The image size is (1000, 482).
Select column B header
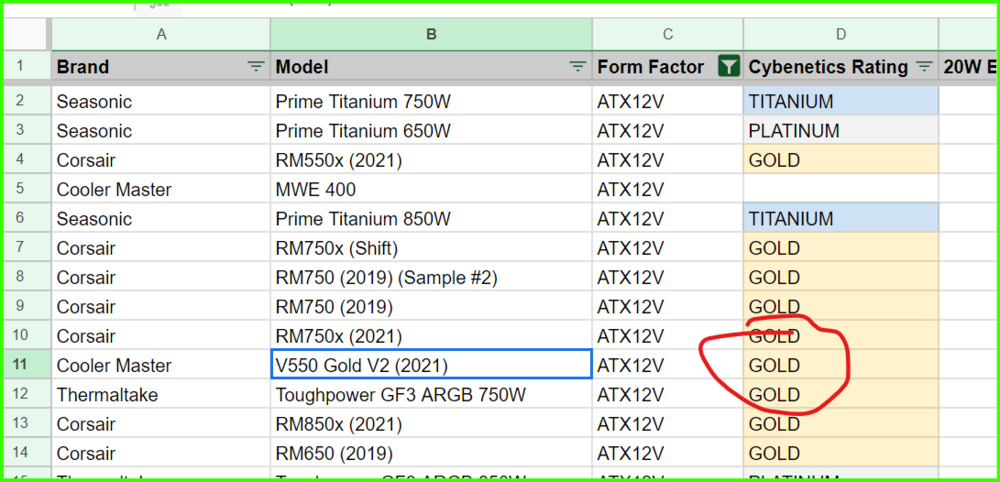431,34
